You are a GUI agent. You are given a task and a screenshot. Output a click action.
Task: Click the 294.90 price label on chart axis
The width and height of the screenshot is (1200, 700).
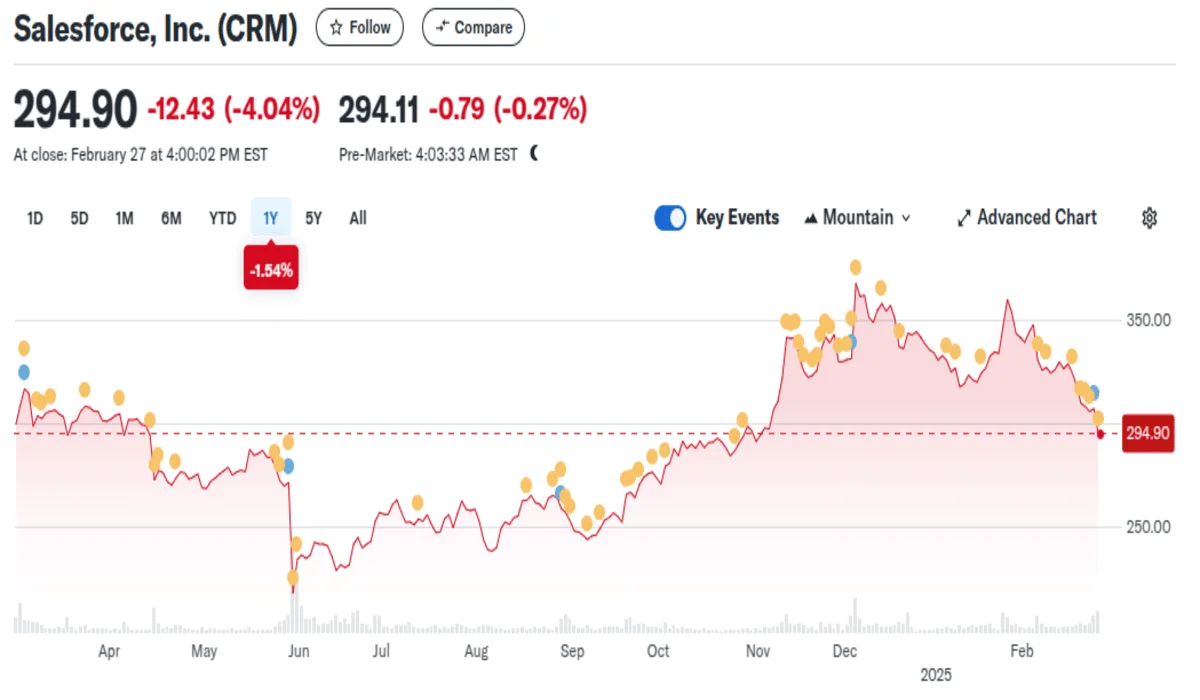coord(1148,434)
